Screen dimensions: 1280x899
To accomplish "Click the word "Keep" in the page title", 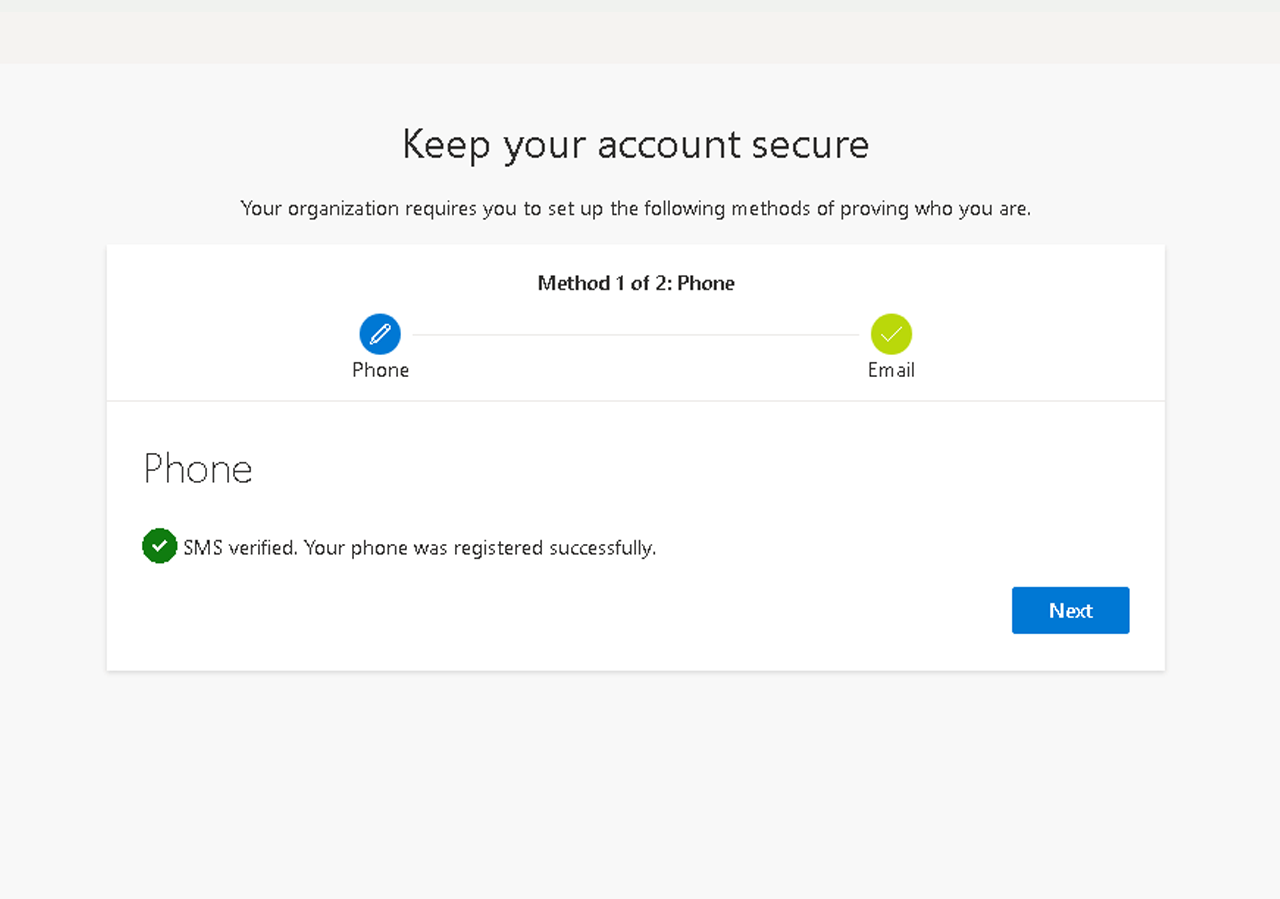I will coord(446,145).
